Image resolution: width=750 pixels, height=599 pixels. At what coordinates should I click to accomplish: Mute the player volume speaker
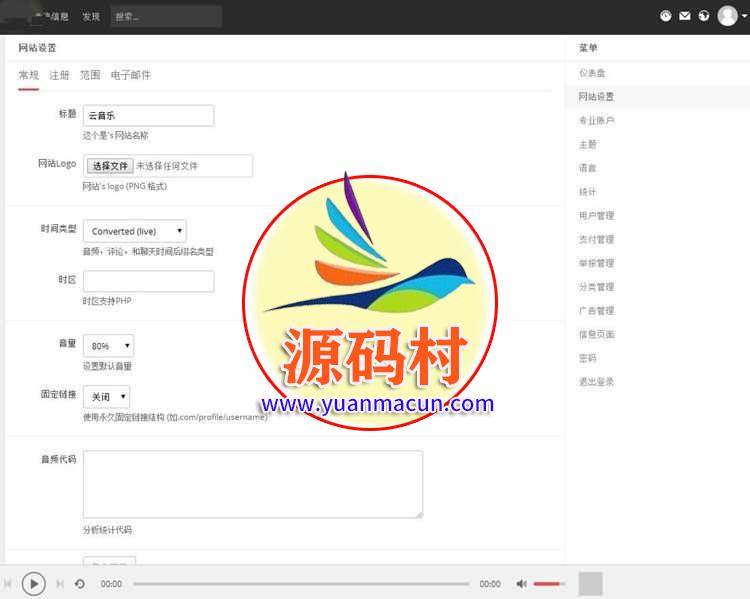pyautogui.click(x=521, y=584)
